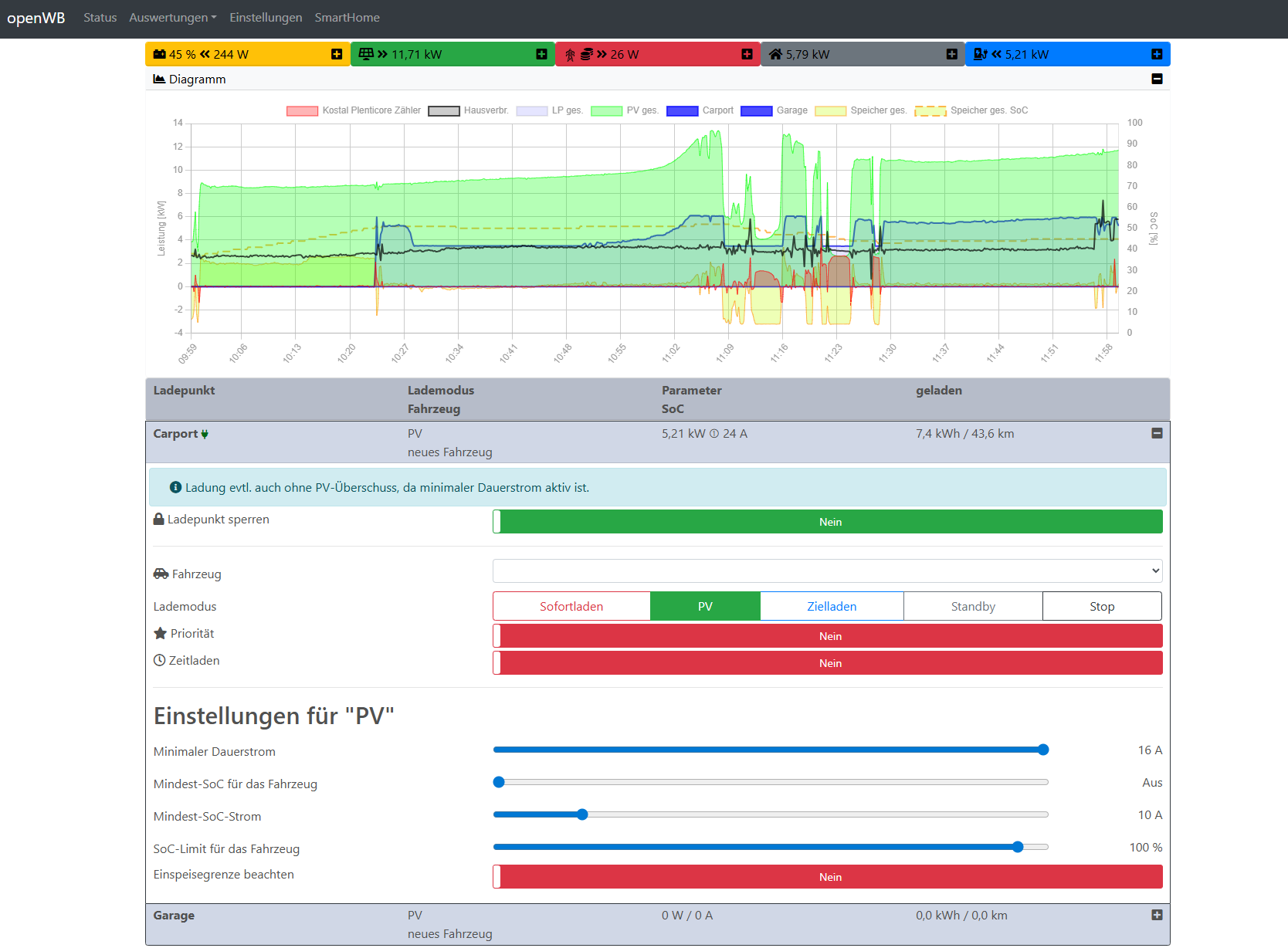Select PV charge mode
The image size is (1288, 948).
[705, 606]
